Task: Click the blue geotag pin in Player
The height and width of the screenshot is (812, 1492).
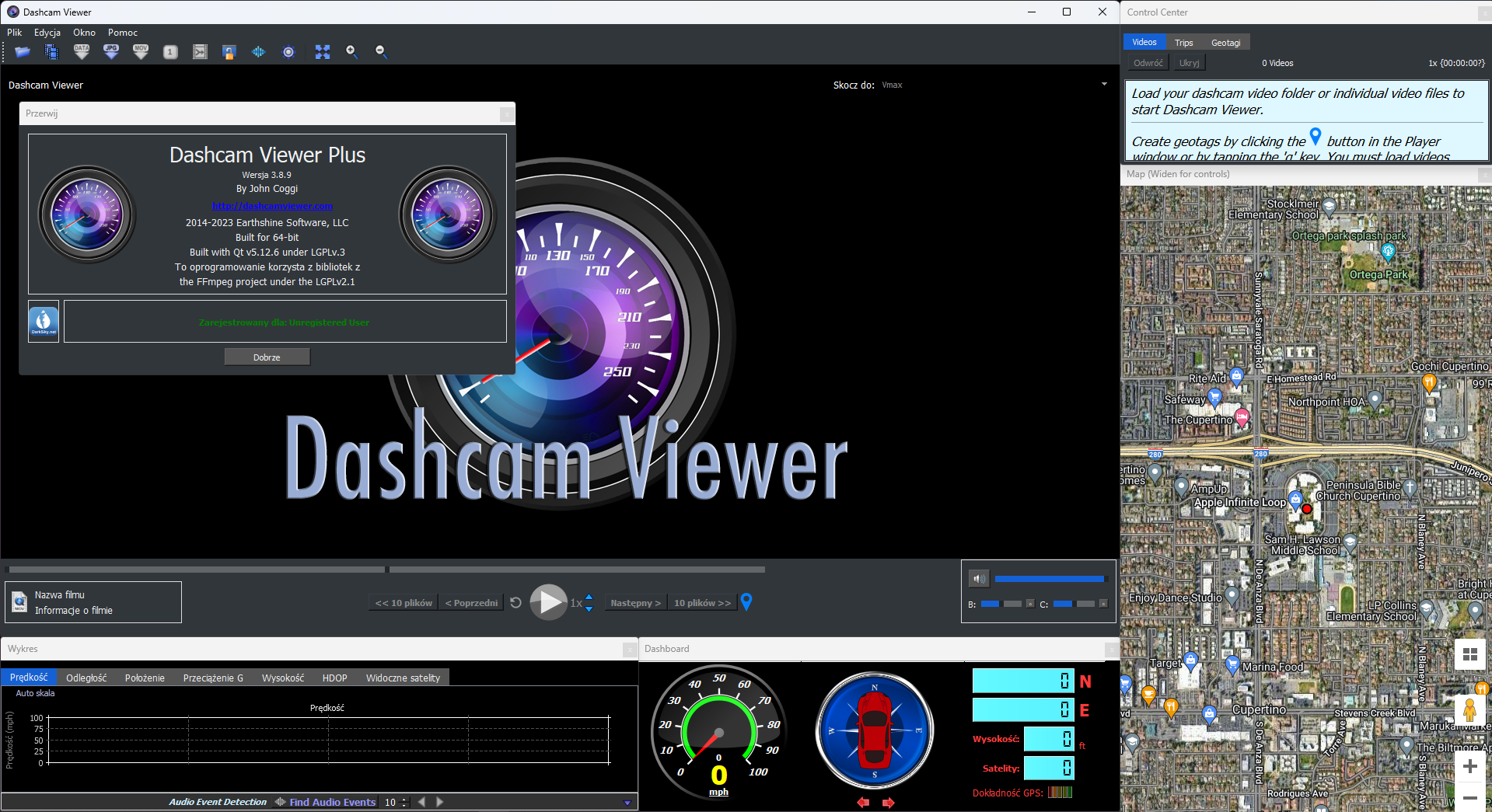Action: coord(746,602)
